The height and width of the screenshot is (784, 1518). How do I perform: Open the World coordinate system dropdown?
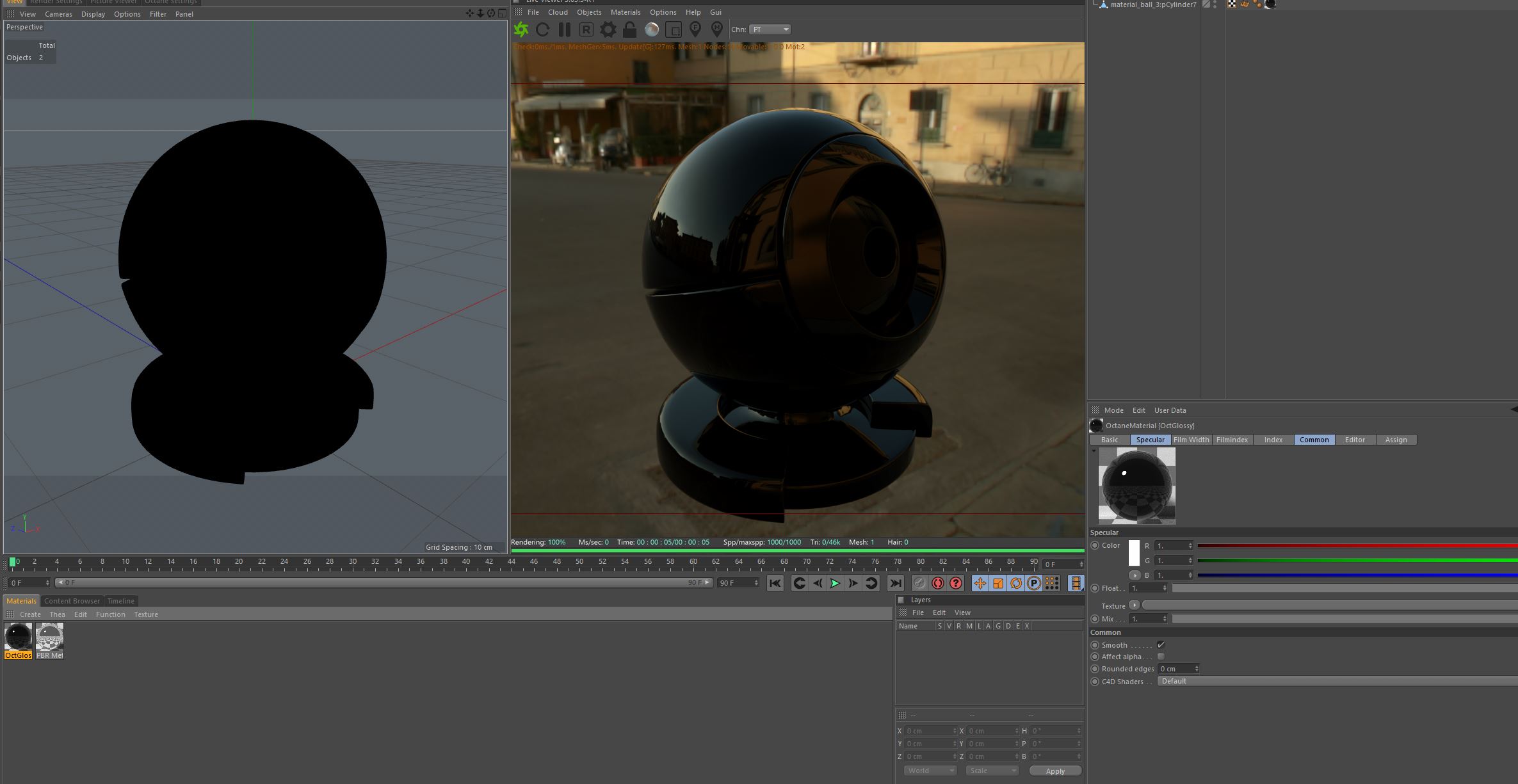pos(930,771)
